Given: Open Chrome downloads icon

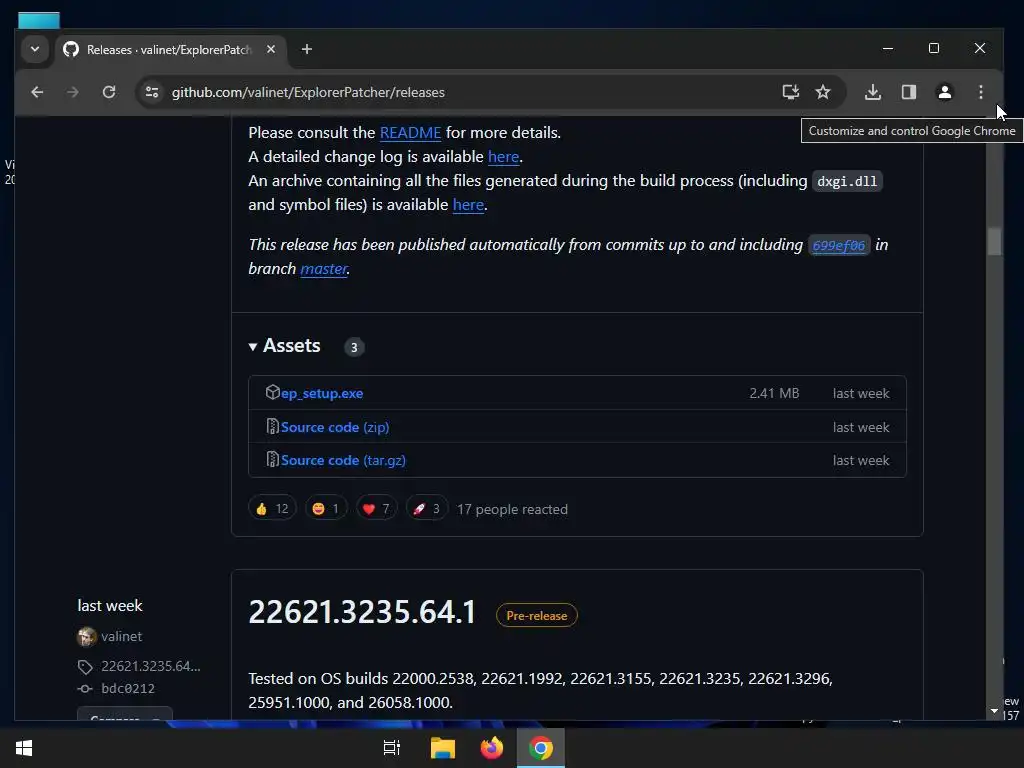Looking at the screenshot, I should [872, 92].
